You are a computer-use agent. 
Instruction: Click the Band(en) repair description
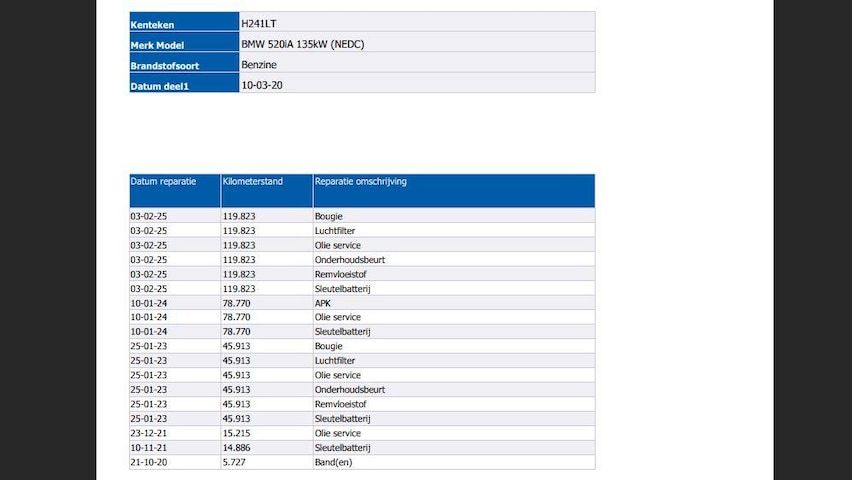pos(333,463)
